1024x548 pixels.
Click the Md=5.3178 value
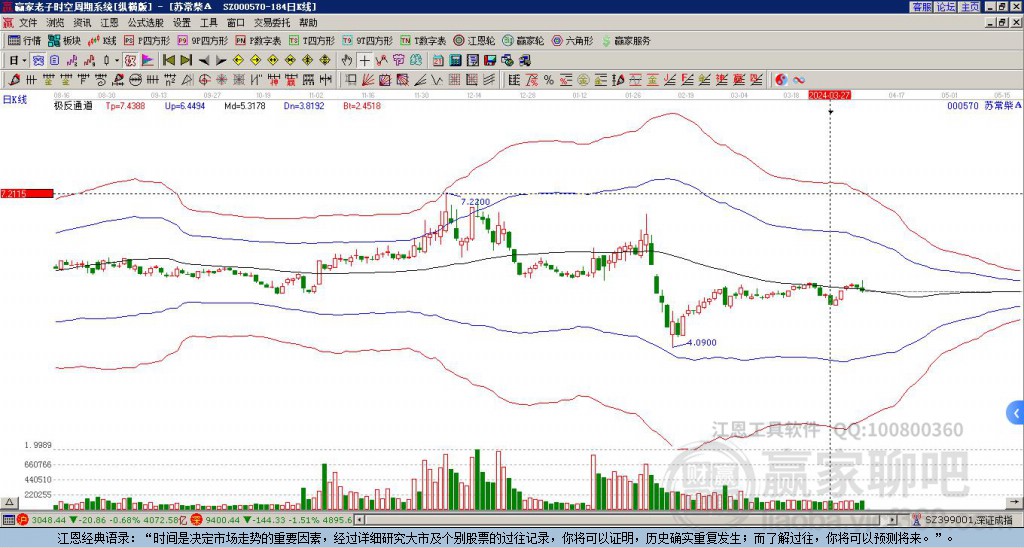pos(244,105)
